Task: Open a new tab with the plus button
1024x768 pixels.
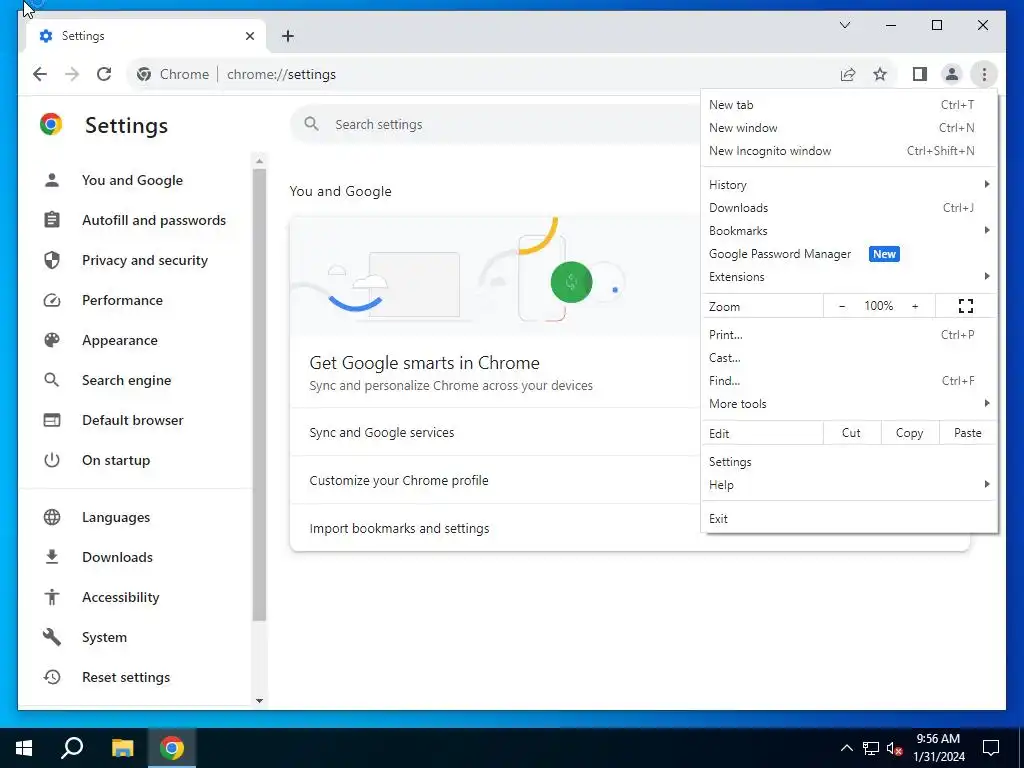Action: [x=288, y=36]
